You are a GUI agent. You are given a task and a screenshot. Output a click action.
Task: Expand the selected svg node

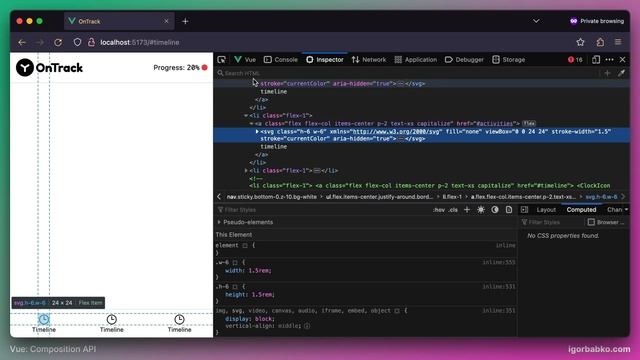click(x=257, y=131)
